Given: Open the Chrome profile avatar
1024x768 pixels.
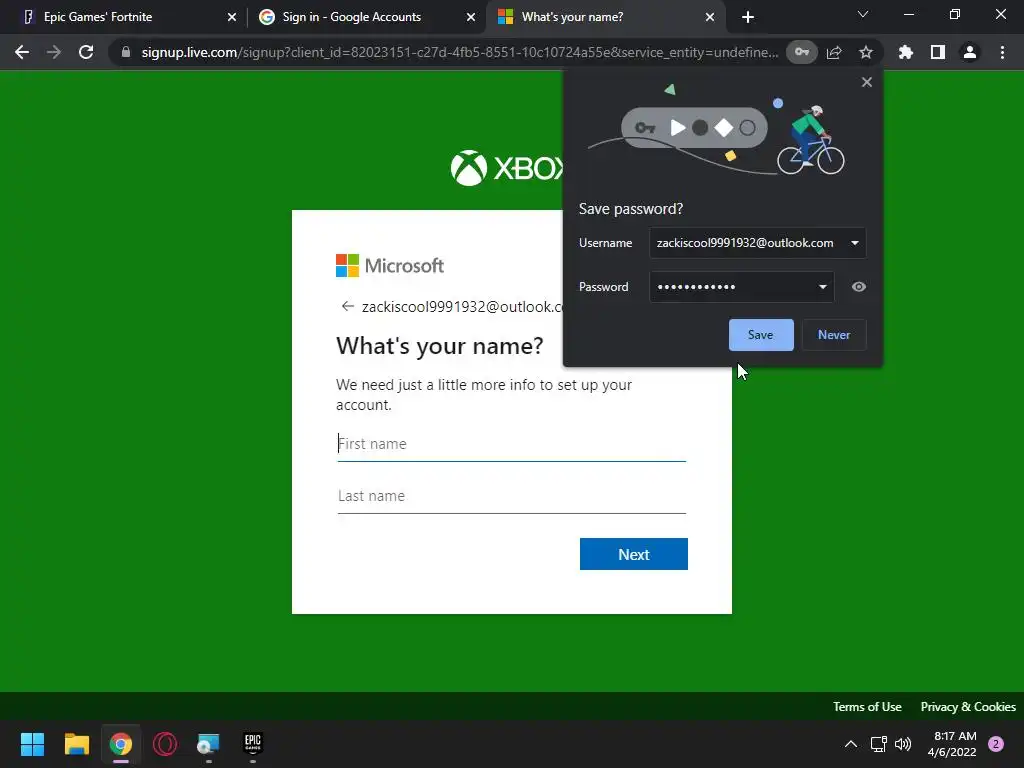Looking at the screenshot, I should 970,52.
